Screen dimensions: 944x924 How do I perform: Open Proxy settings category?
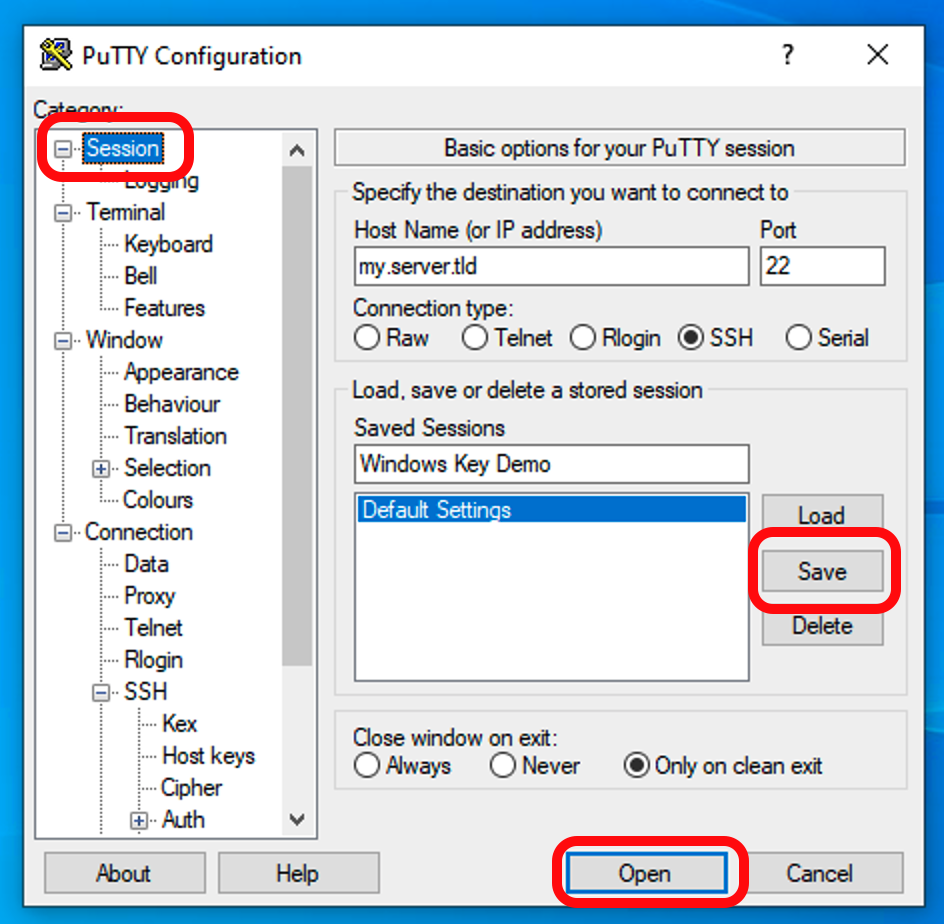pyautogui.click(x=149, y=596)
